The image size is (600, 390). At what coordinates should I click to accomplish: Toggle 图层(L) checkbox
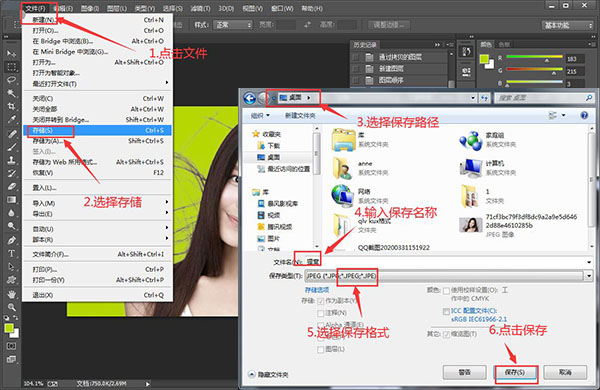point(321,349)
